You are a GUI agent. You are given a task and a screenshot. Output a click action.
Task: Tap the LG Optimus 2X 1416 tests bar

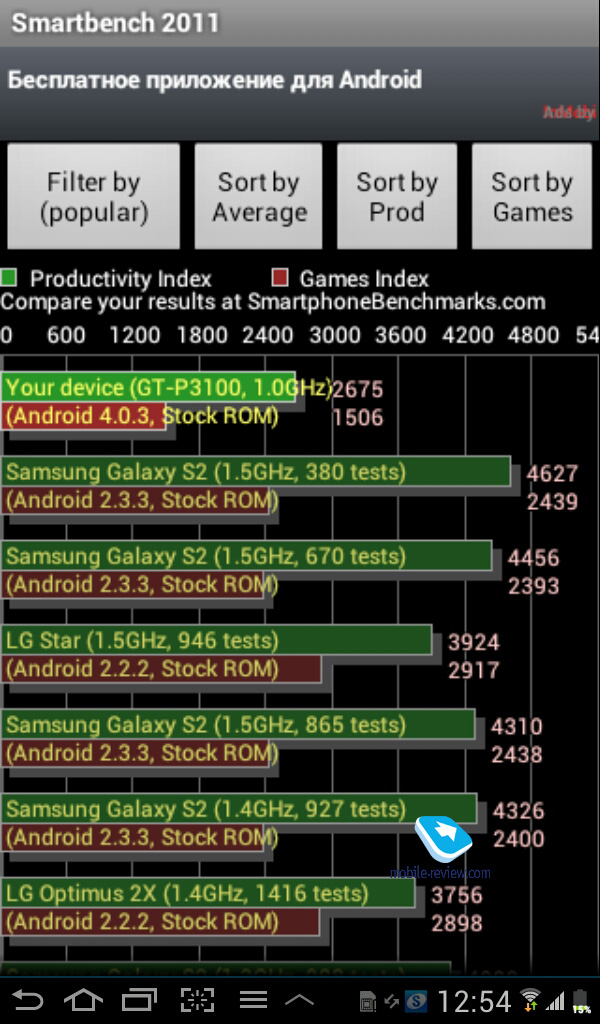pos(208,892)
